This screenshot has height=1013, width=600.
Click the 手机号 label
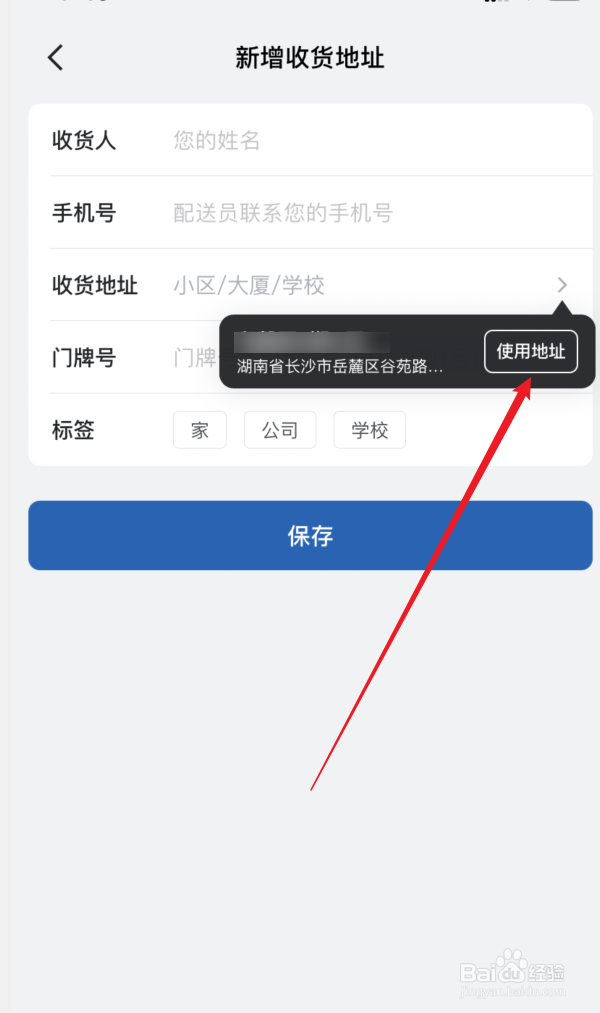click(84, 213)
